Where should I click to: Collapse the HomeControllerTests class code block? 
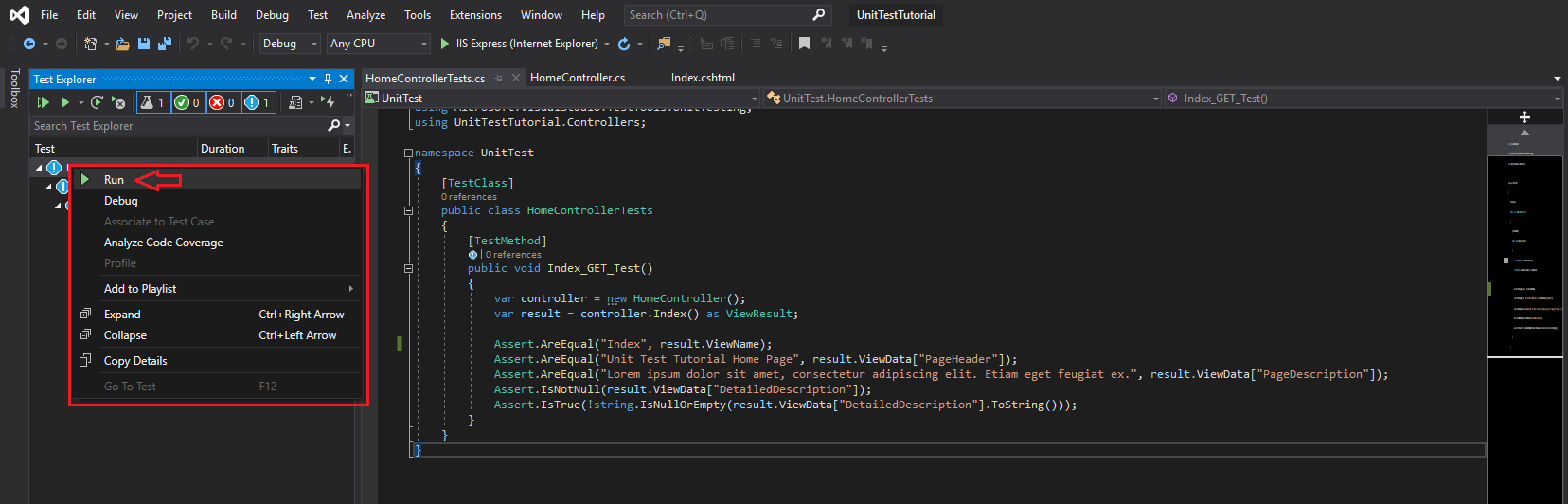(408, 210)
